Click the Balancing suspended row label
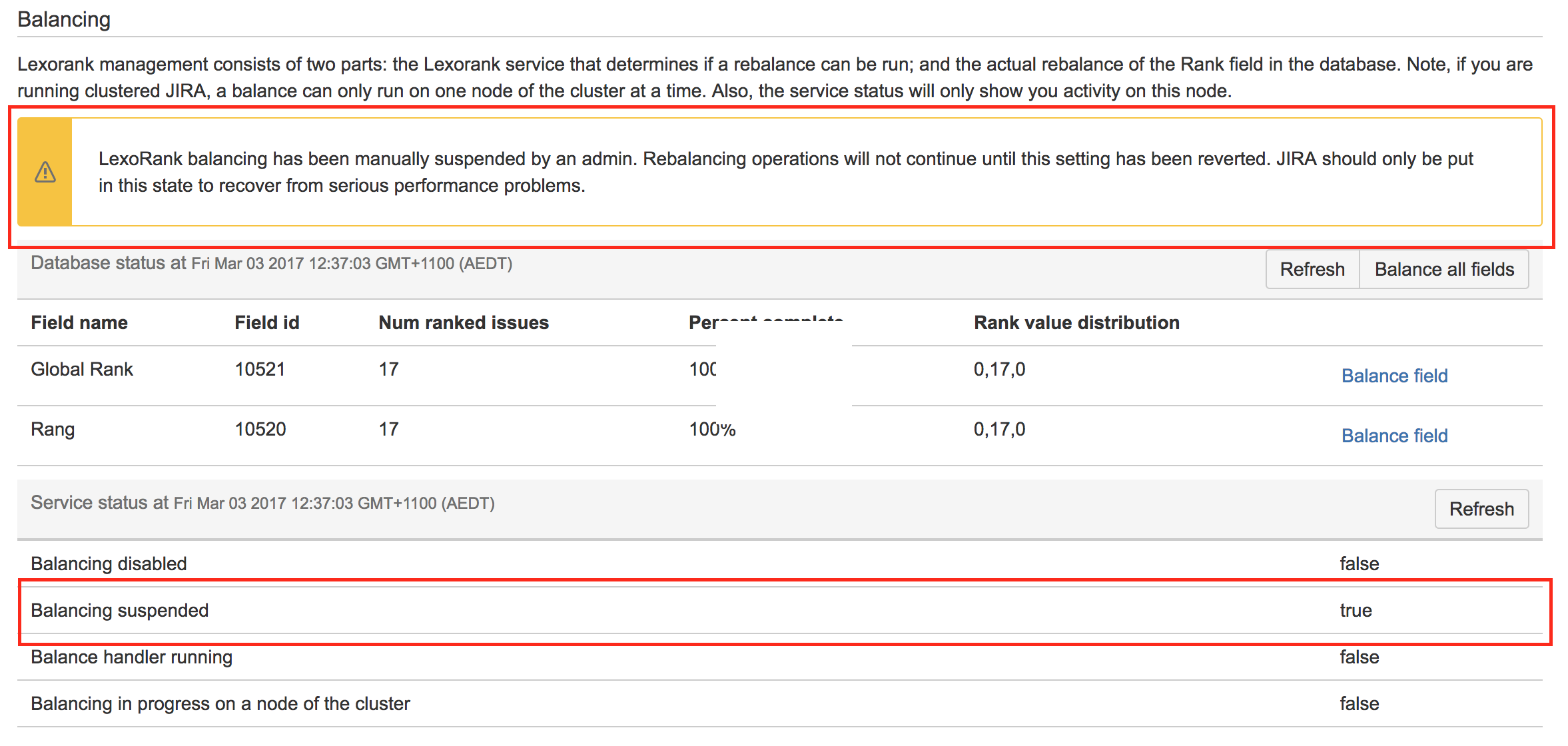This screenshot has width=1568, height=746. point(120,610)
